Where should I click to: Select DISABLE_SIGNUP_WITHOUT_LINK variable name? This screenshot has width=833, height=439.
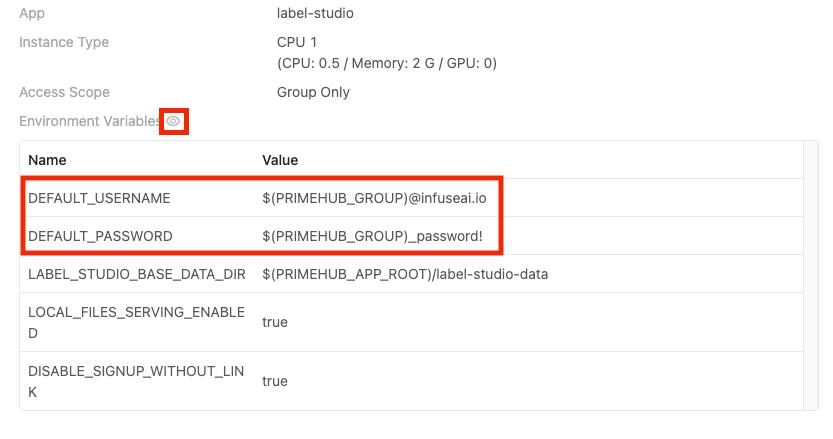click(136, 382)
